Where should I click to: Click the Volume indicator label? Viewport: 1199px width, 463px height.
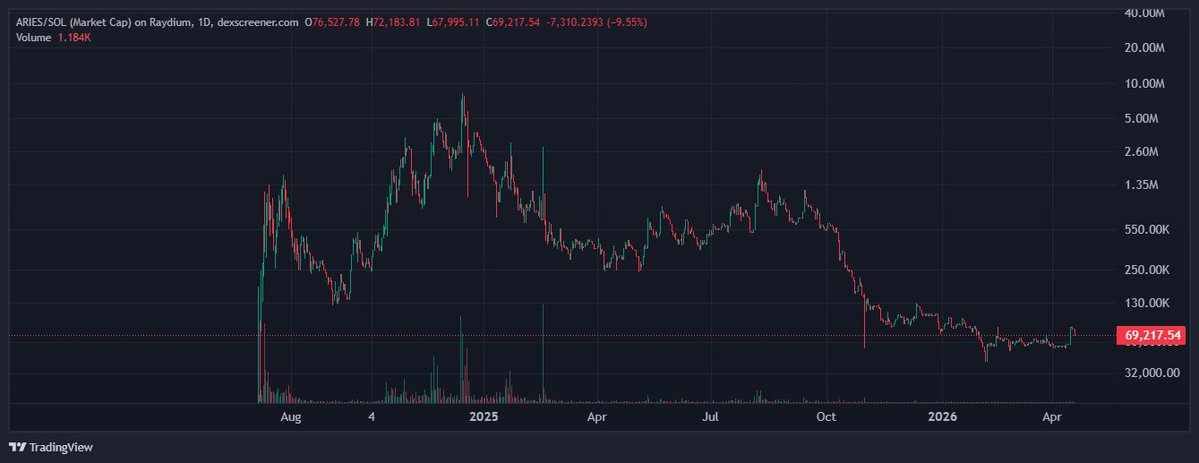34,37
